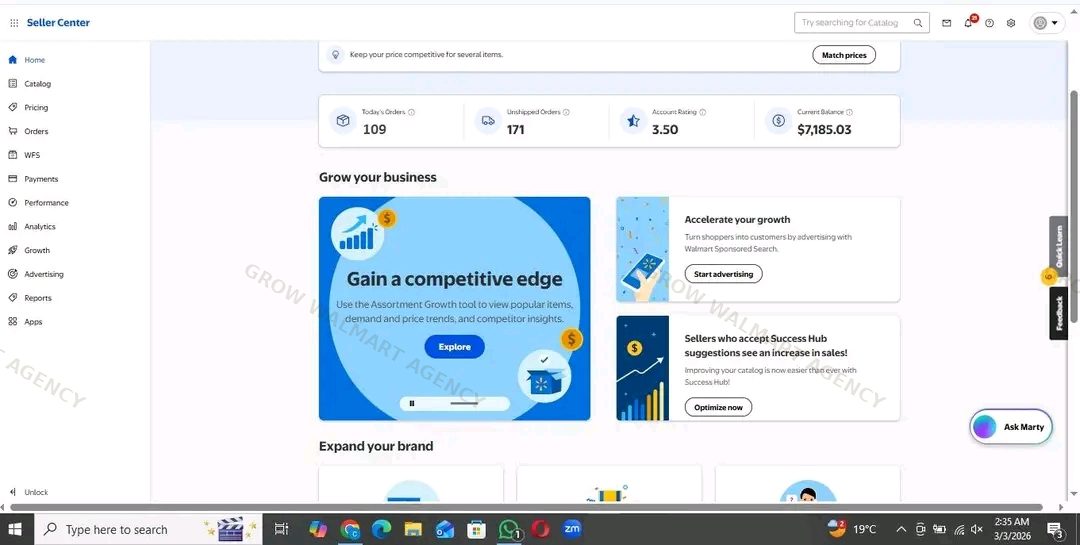This screenshot has height=545, width=1080.
Task: Open the Quick Learn side tab
Action: tap(1059, 246)
